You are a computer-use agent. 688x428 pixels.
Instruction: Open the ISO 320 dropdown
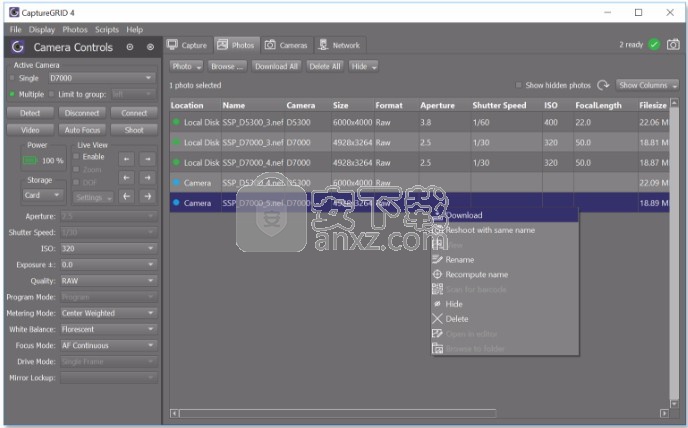click(108, 248)
